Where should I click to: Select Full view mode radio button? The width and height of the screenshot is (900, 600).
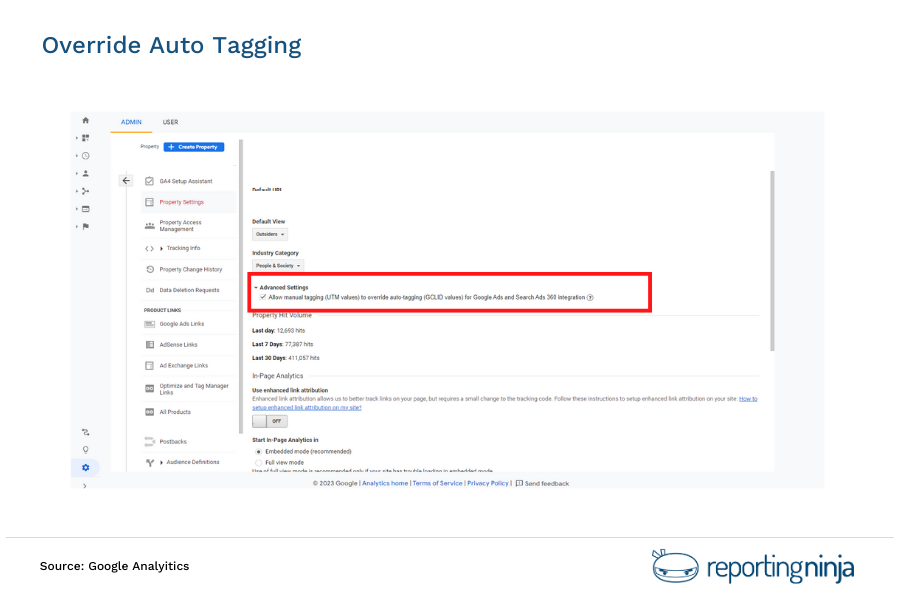[260, 461]
